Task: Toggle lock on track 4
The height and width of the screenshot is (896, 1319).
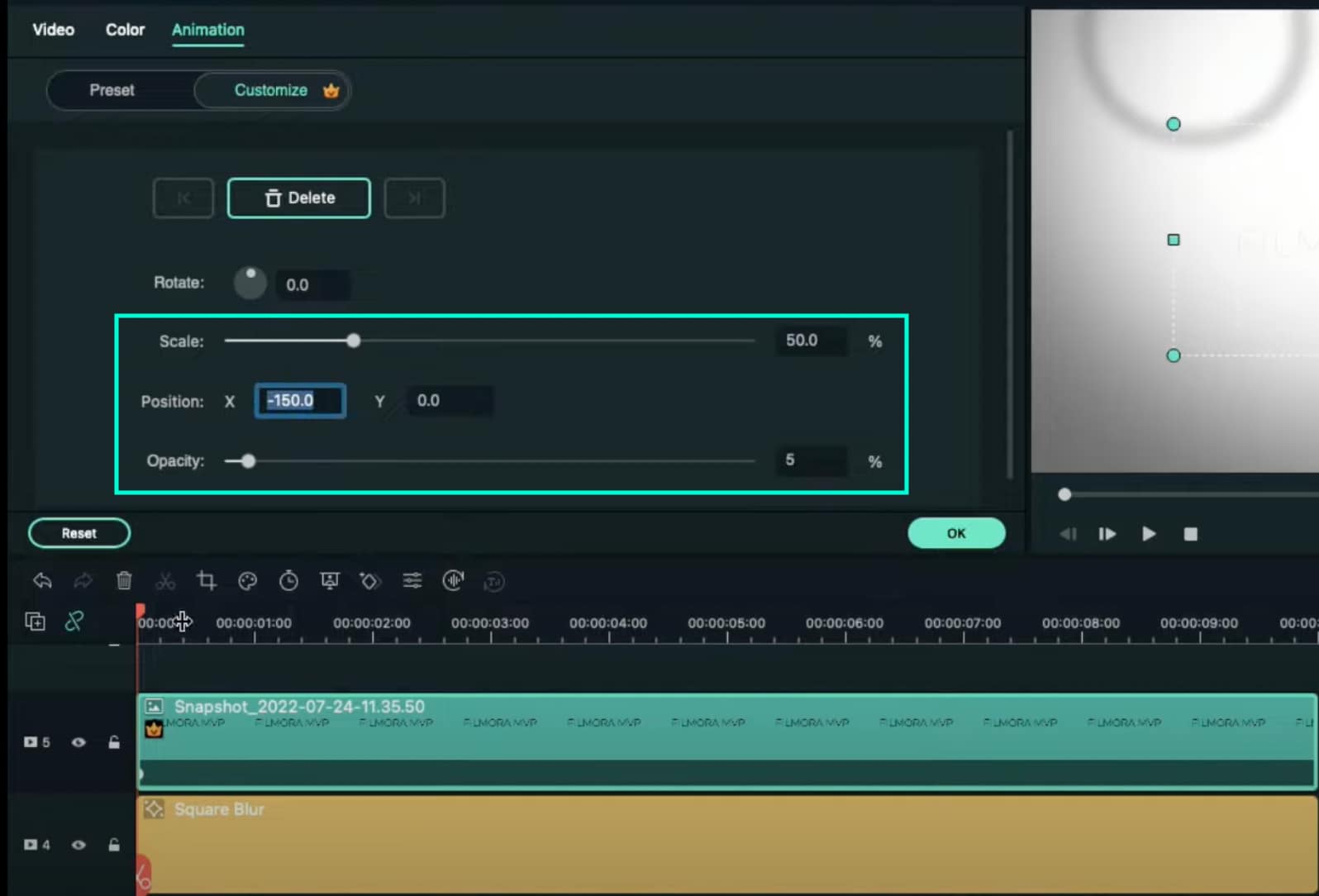Action: pos(114,845)
